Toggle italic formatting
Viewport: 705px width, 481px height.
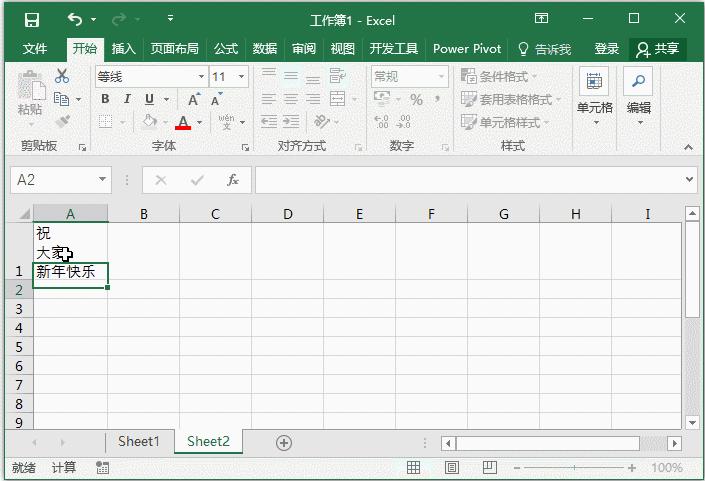pyautogui.click(x=127, y=99)
